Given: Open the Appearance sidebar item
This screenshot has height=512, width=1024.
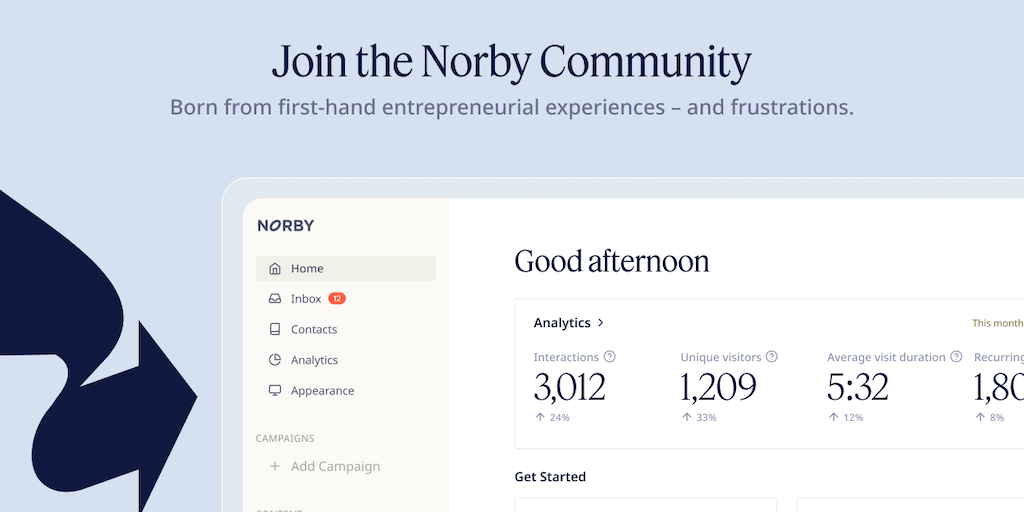Looking at the screenshot, I should tap(322, 391).
